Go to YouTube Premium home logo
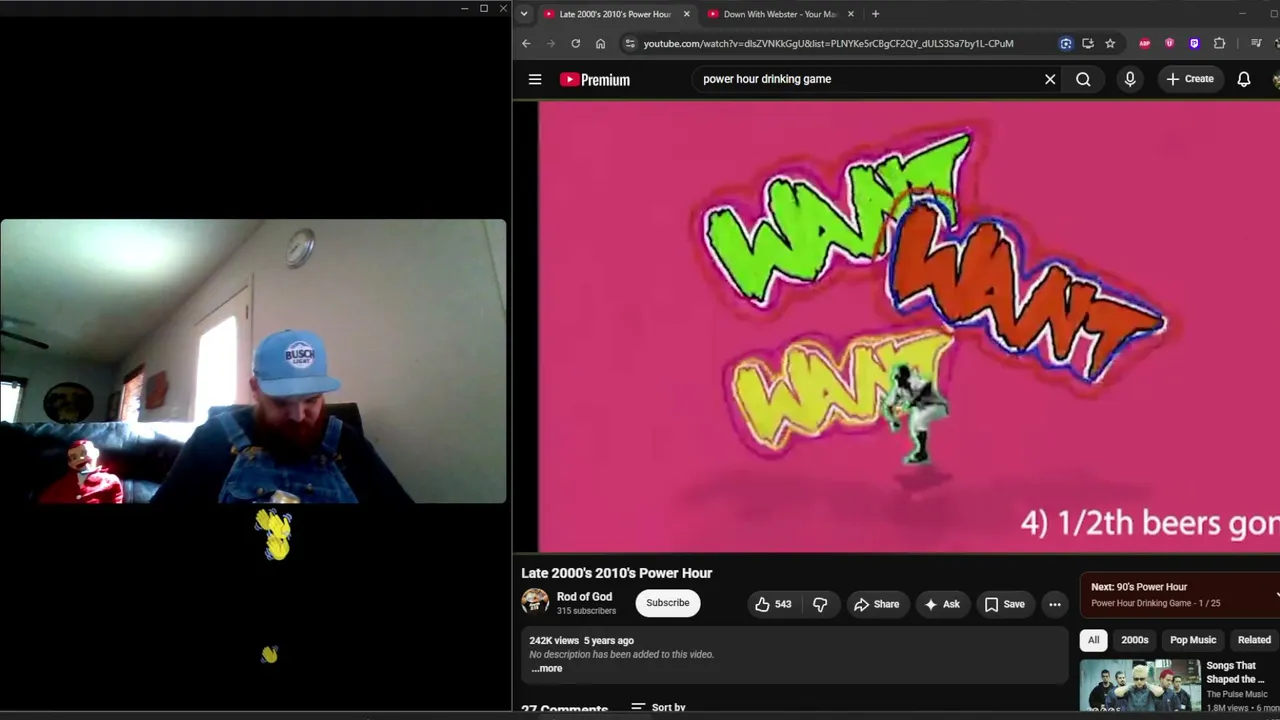This screenshot has height=720, width=1280. [x=595, y=80]
